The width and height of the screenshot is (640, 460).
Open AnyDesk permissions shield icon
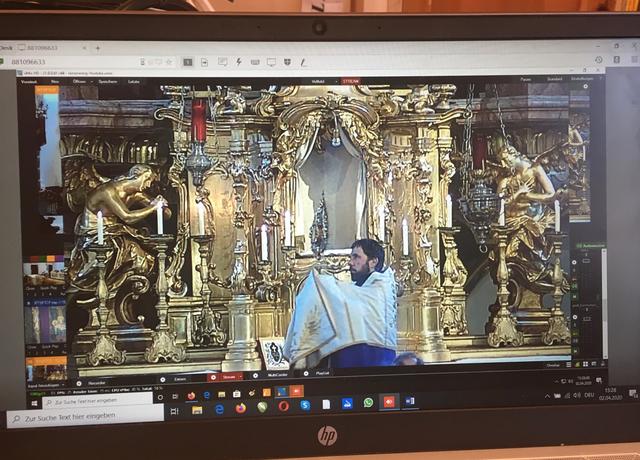(288, 62)
